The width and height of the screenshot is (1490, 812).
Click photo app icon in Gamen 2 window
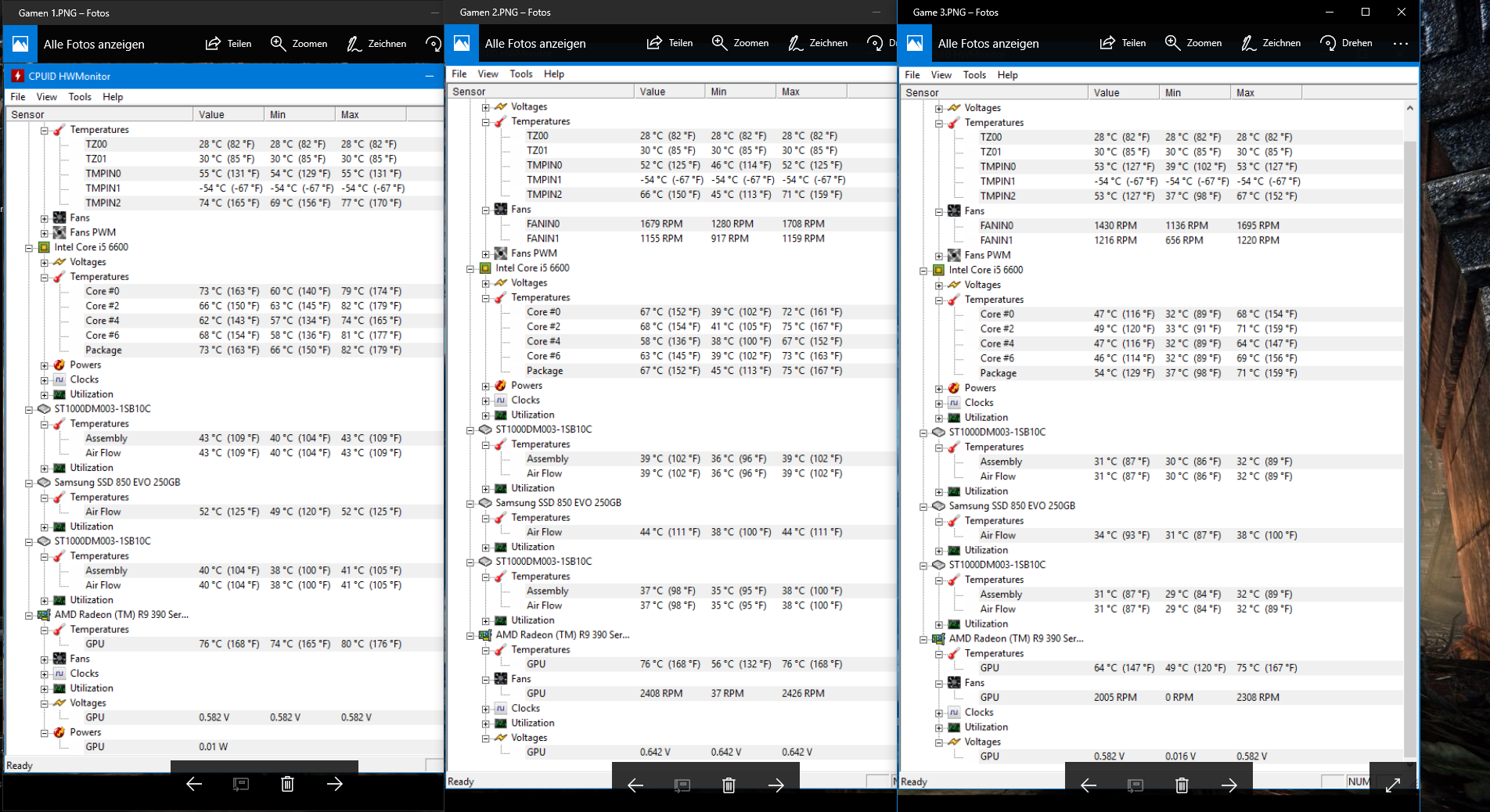click(x=462, y=43)
